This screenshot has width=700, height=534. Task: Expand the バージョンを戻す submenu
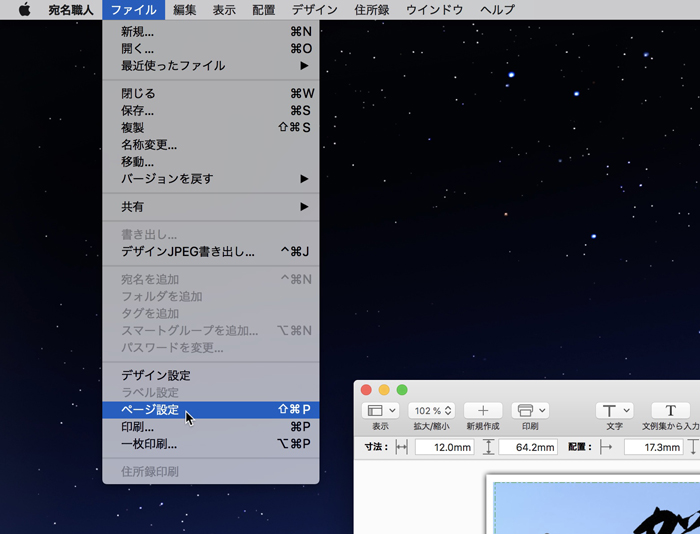coord(210,179)
